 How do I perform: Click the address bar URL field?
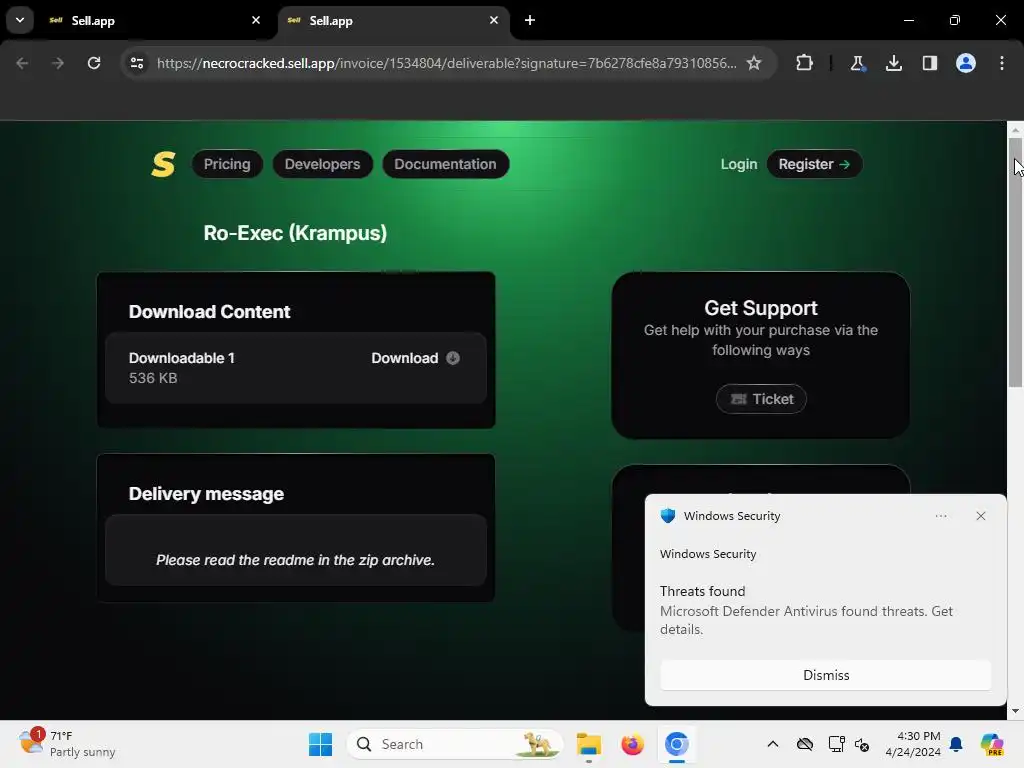click(447, 63)
